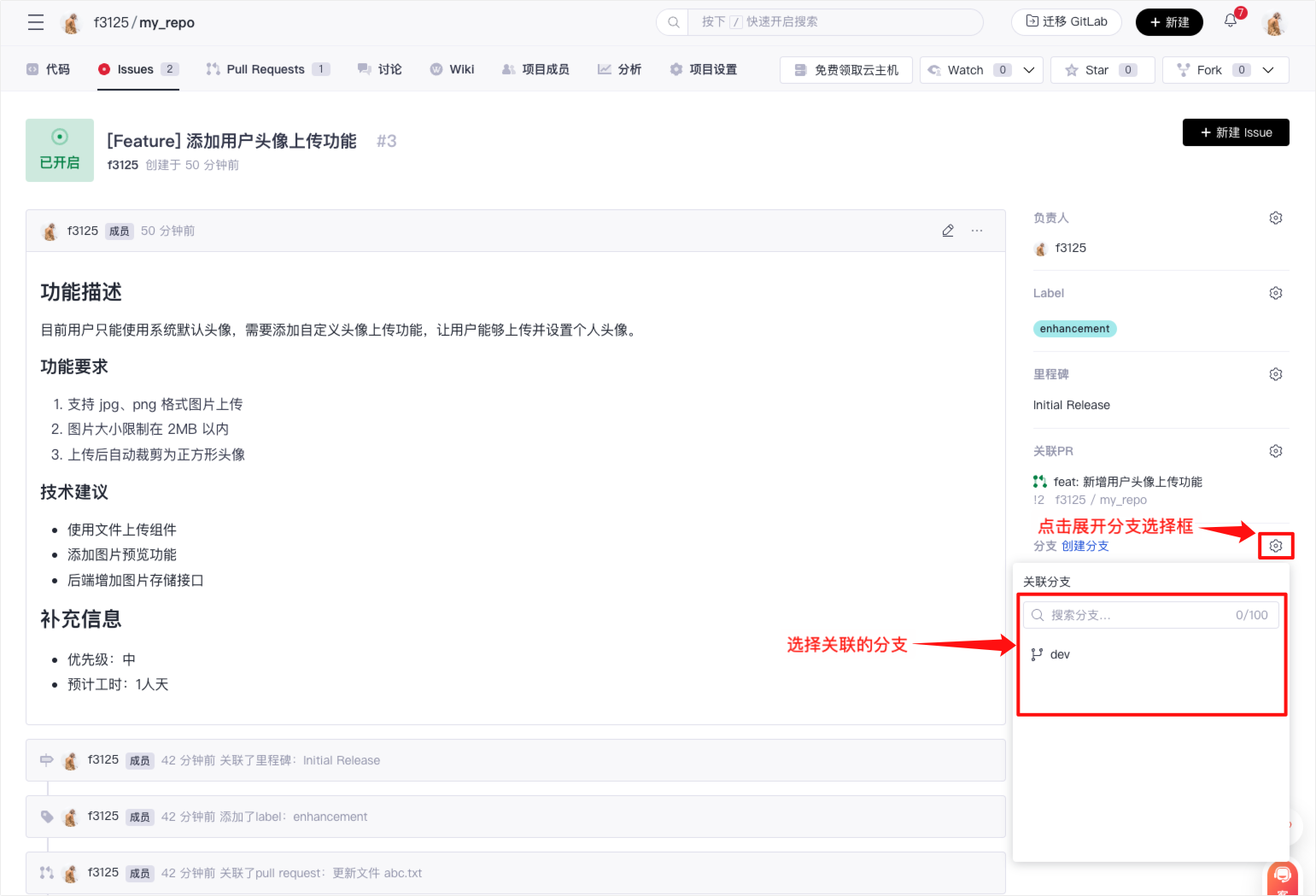Image resolution: width=1316 pixels, height=896 pixels.
Task: Select the dev branch from list
Action: 1060,654
